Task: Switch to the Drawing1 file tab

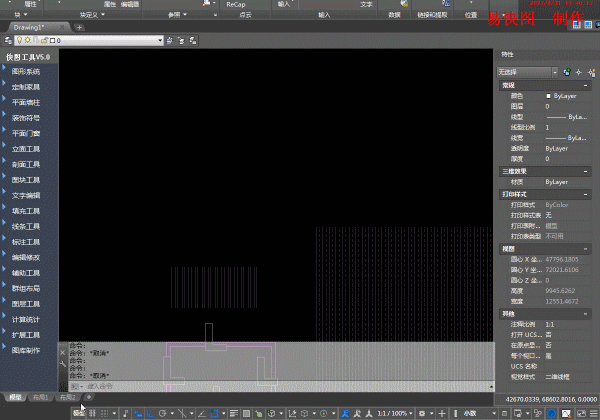Action: point(36,27)
